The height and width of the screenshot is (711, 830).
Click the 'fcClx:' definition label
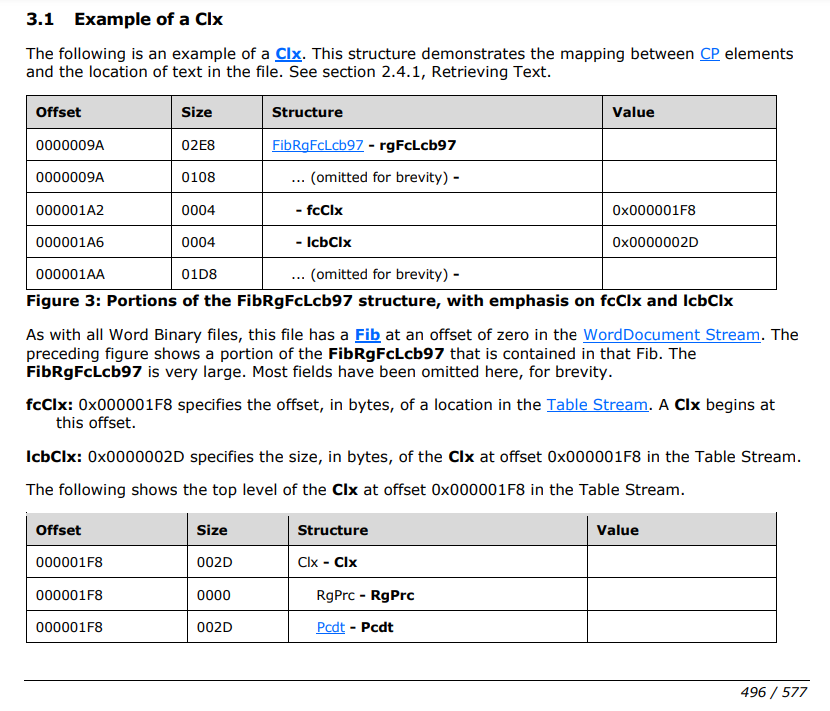(50, 405)
